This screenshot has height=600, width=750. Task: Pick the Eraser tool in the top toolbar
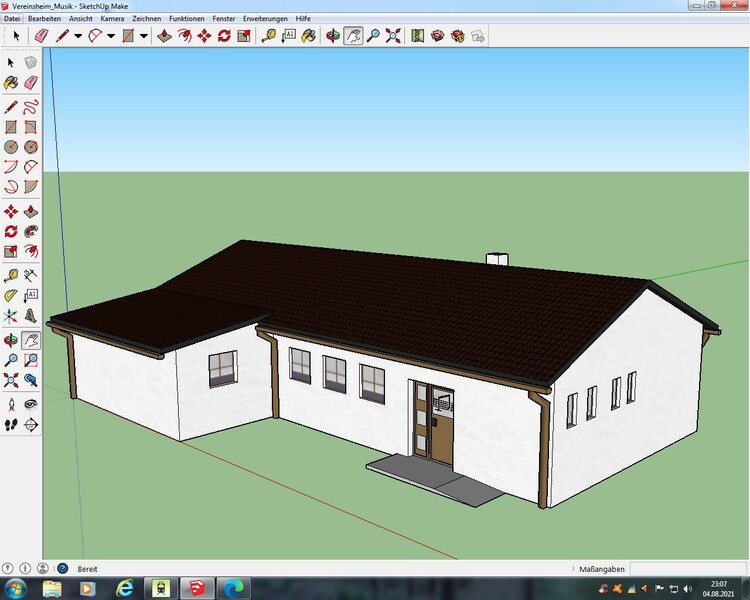pyautogui.click(x=42, y=36)
